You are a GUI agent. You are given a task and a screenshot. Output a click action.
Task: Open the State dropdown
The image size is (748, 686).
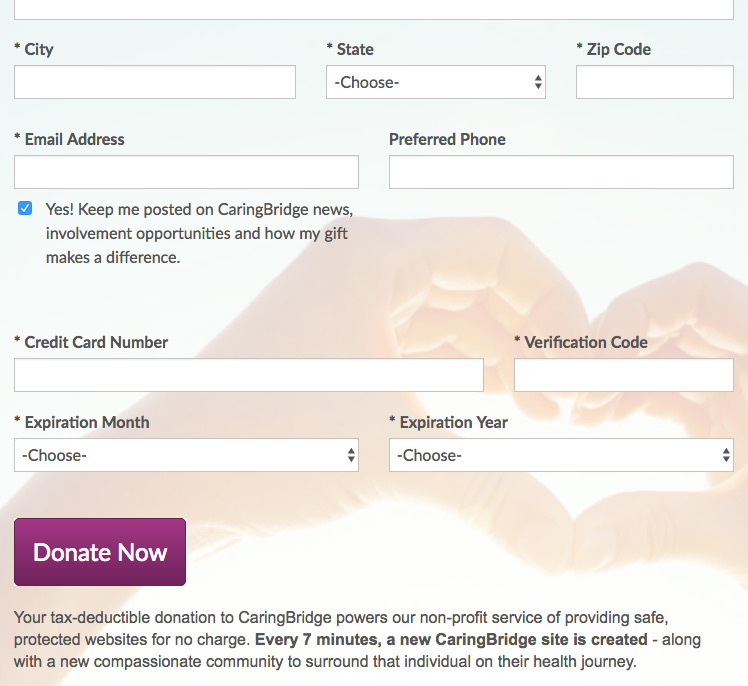[436, 82]
